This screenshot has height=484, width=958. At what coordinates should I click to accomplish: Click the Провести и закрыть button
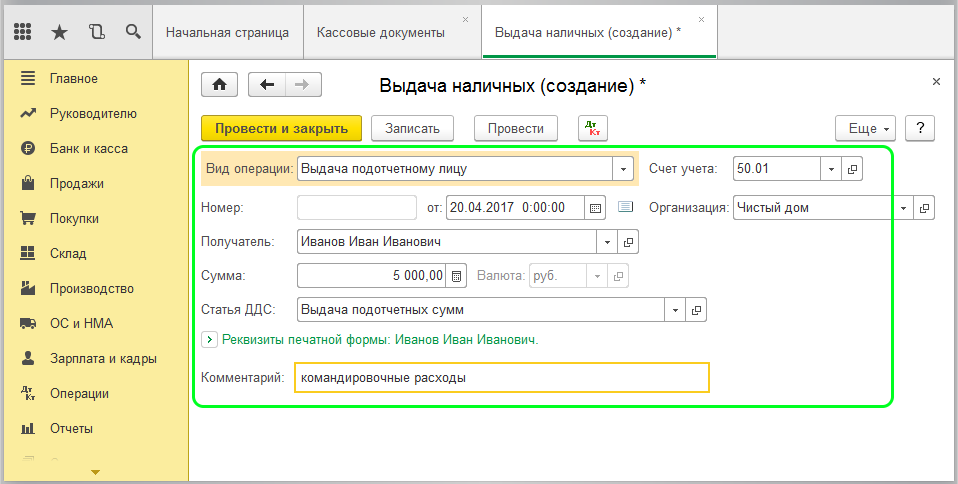point(281,128)
